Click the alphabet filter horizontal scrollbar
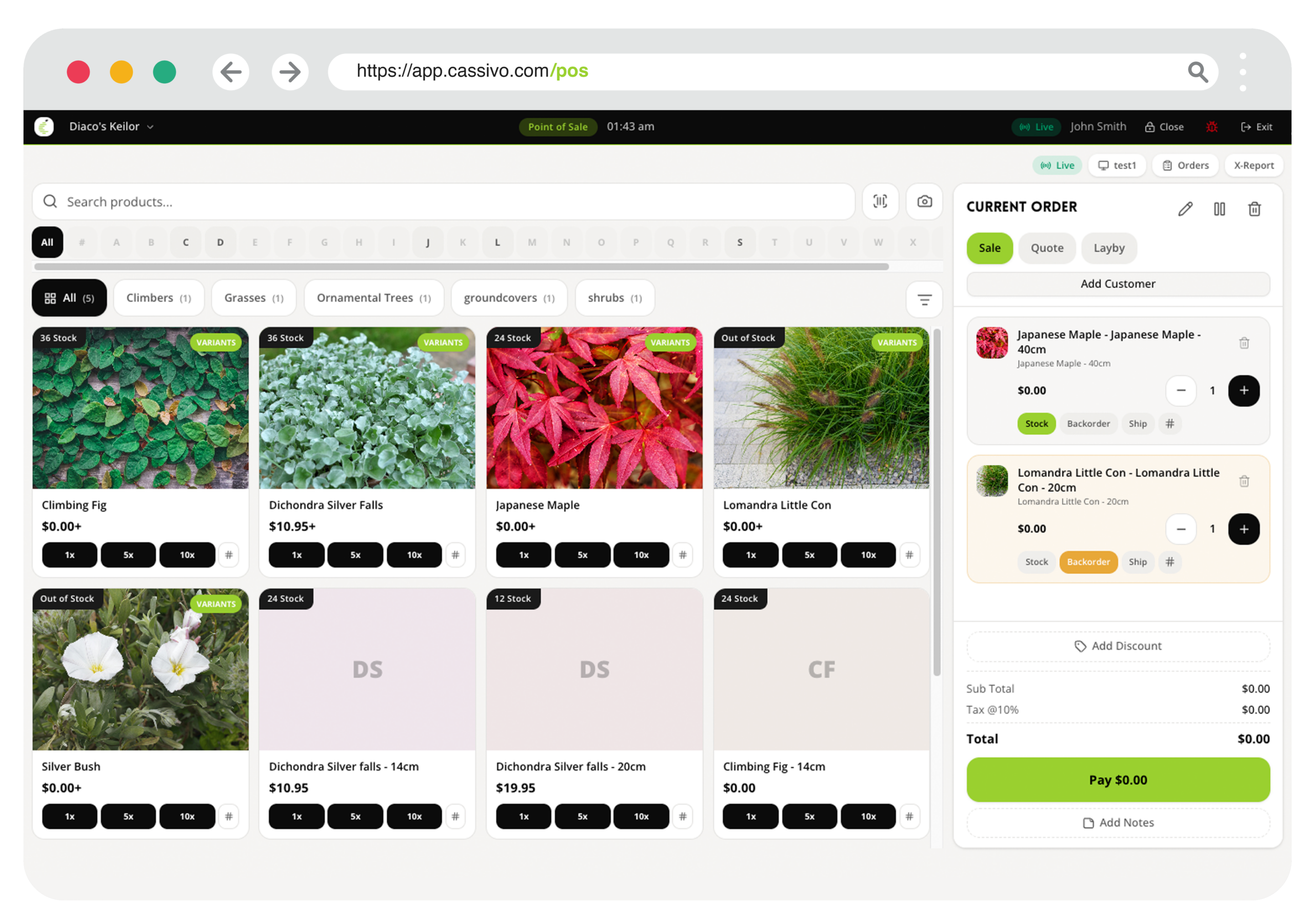Viewport: 1313px width, 924px height. 461,267
